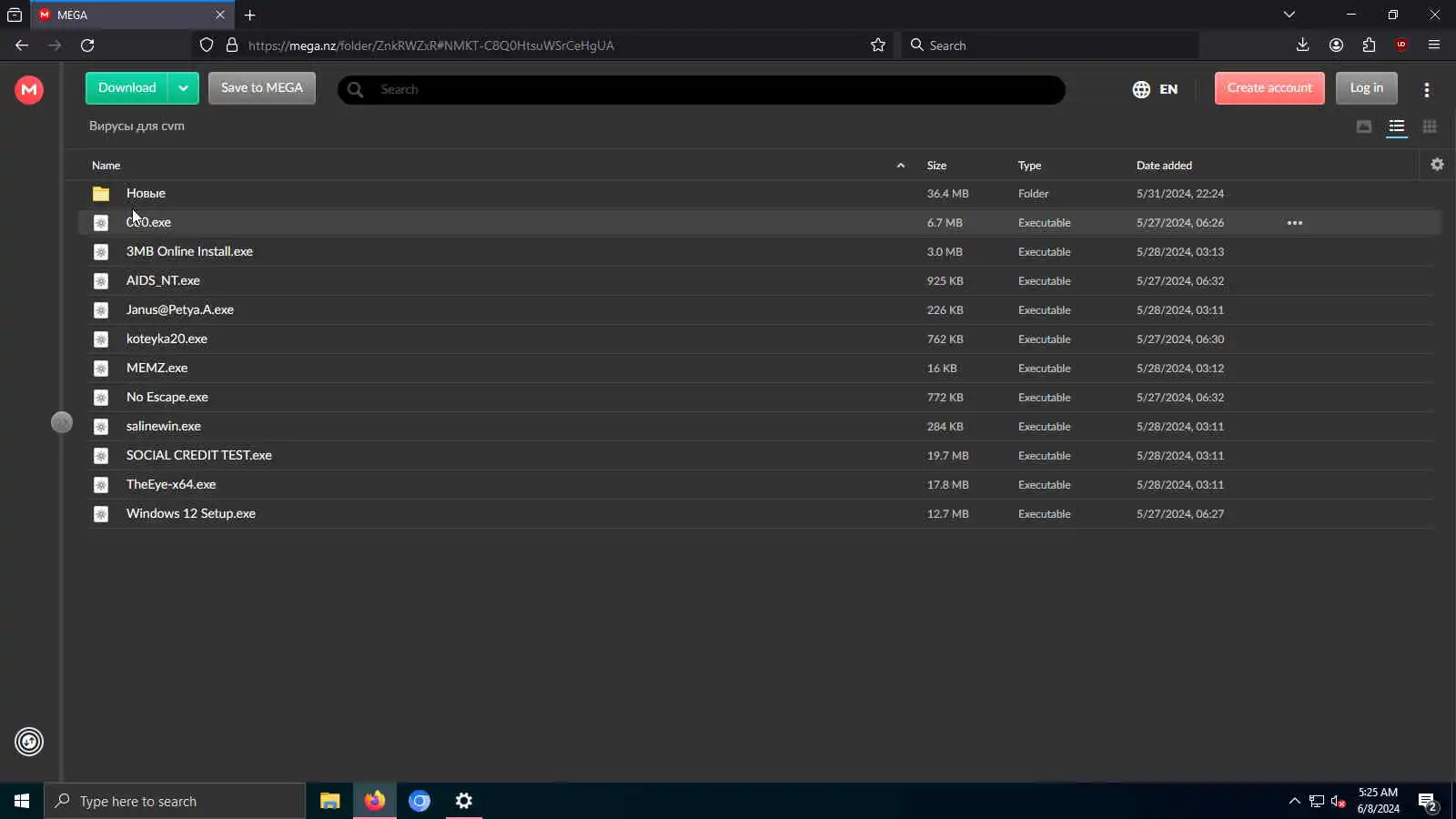Open Settings gear from the taskbar
The height and width of the screenshot is (819, 1456).
[x=463, y=801]
